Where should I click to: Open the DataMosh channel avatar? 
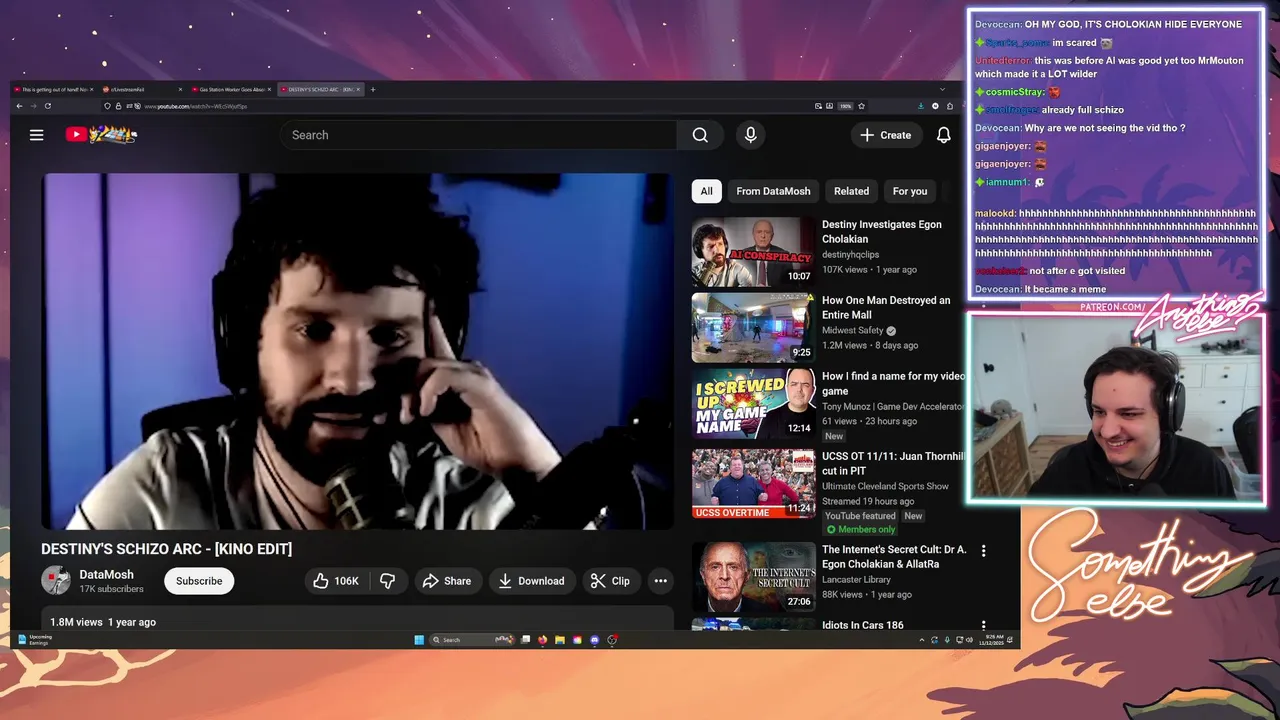(x=56, y=581)
